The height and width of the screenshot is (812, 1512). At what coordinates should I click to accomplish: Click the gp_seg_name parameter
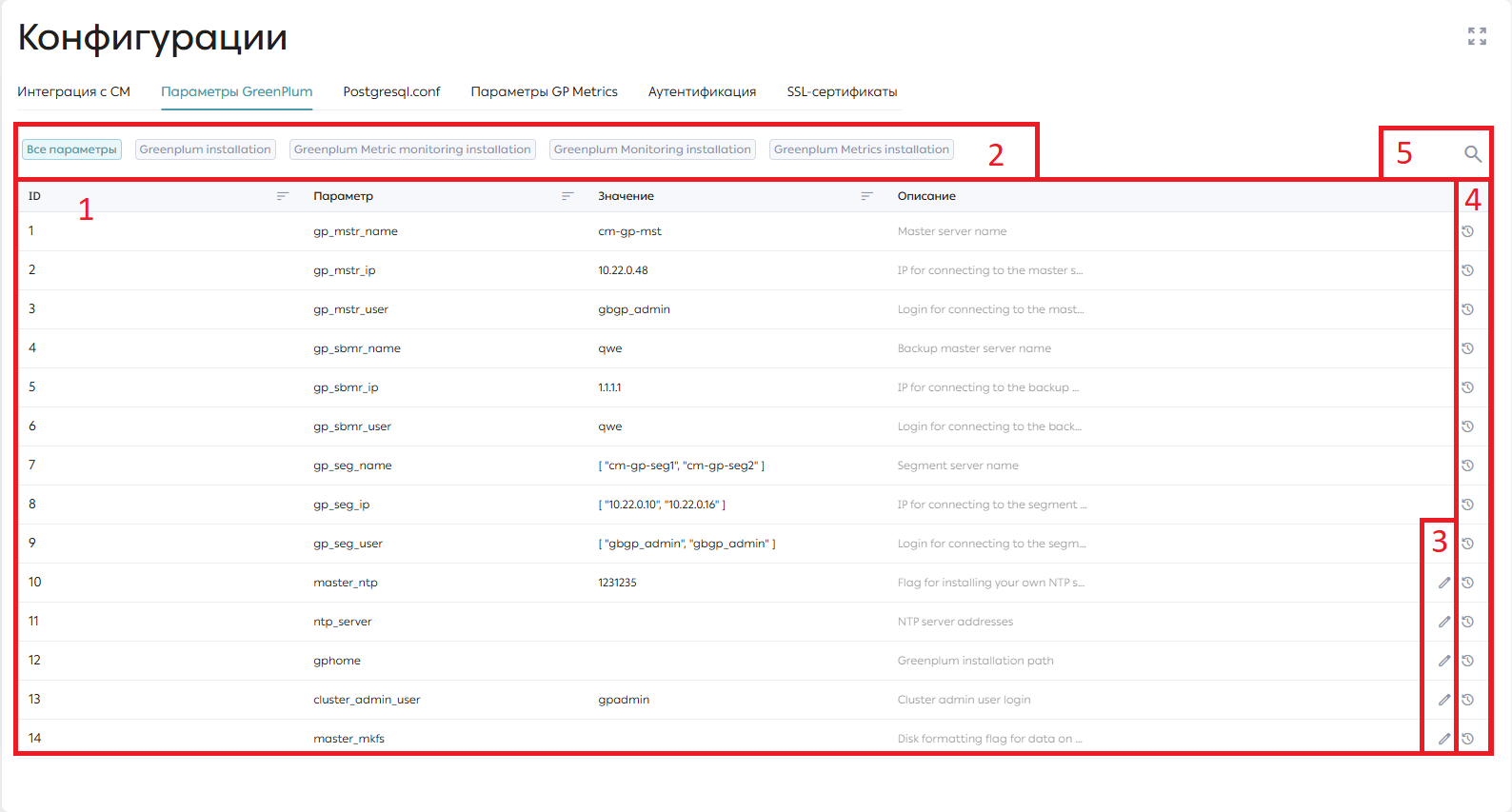[x=352, y=465]
